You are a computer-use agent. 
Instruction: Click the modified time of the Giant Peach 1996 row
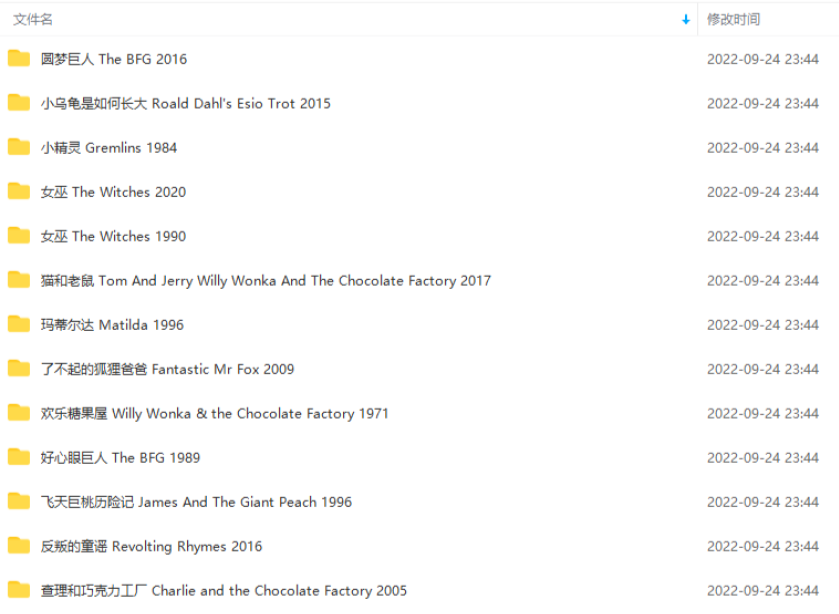click(x=763, y=502)
